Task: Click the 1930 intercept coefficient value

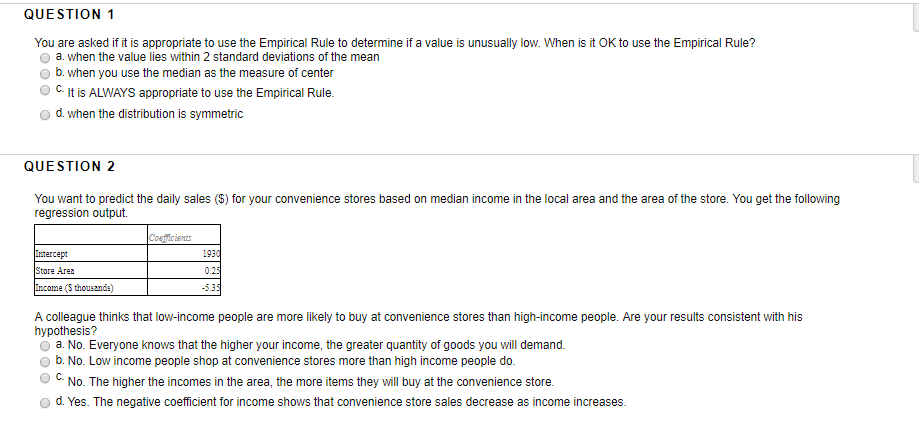Action: (211, 254)
